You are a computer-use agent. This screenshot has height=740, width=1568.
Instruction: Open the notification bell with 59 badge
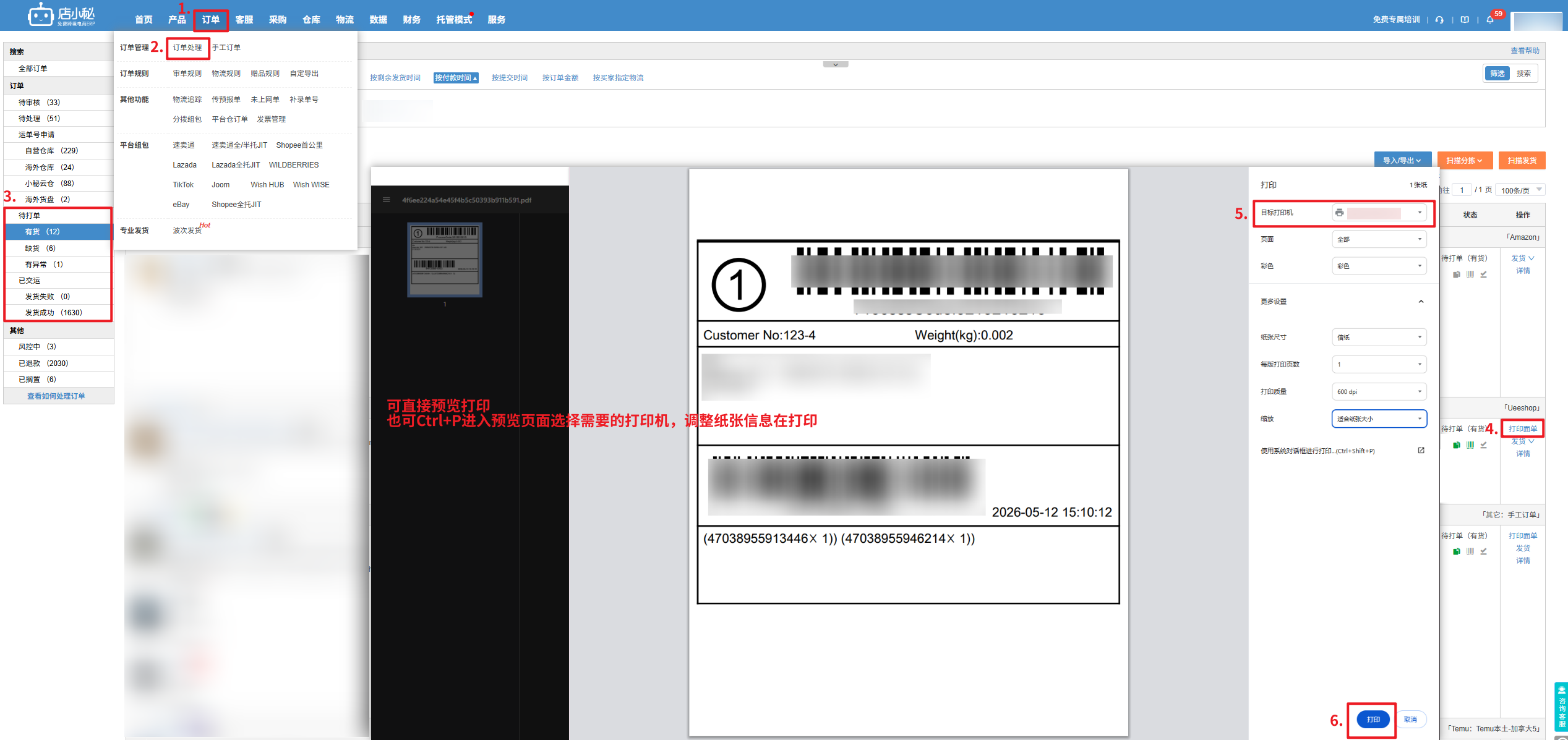tap(1490, 19)
